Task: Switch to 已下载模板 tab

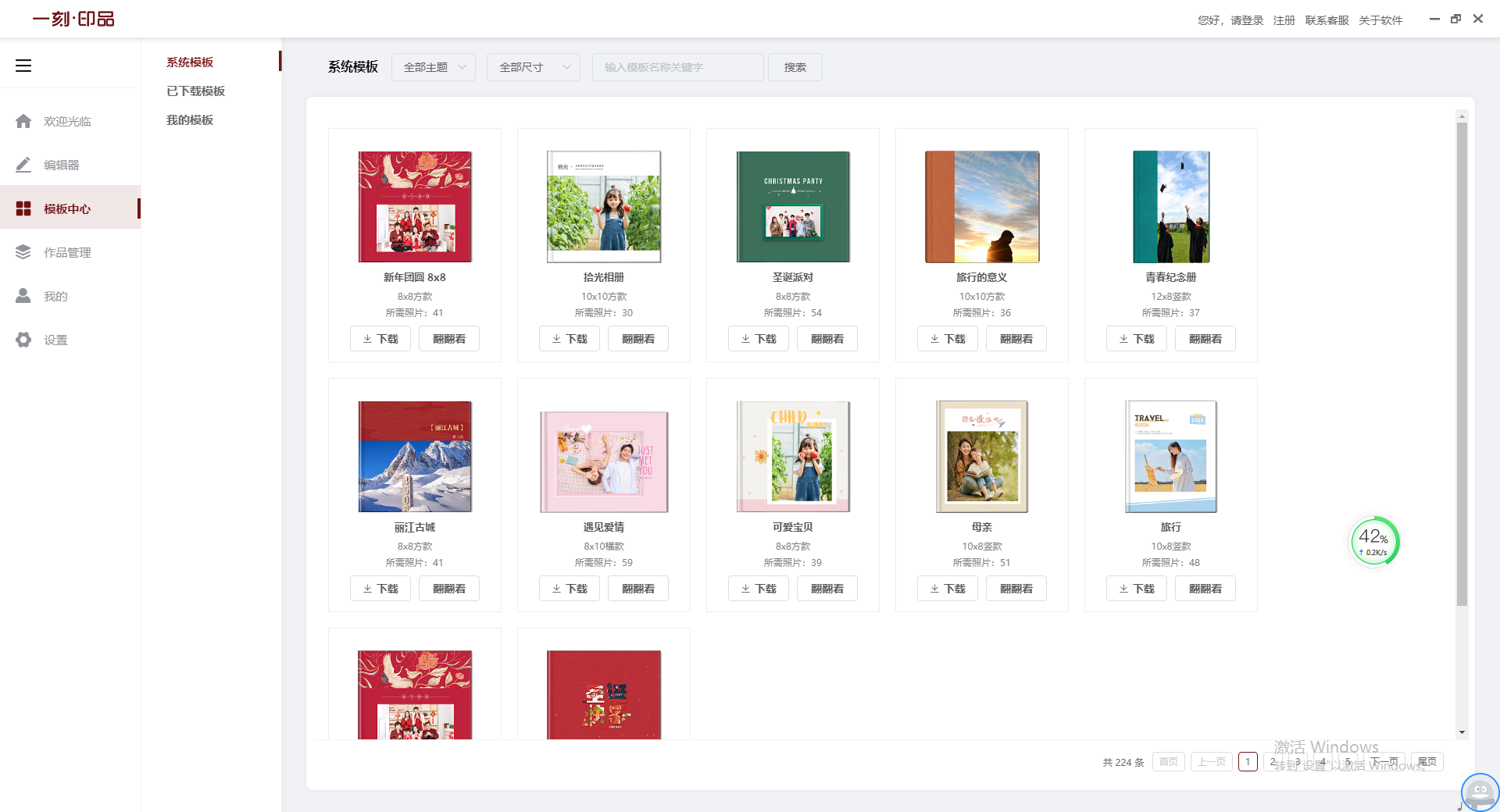Action: pos(195,91)
